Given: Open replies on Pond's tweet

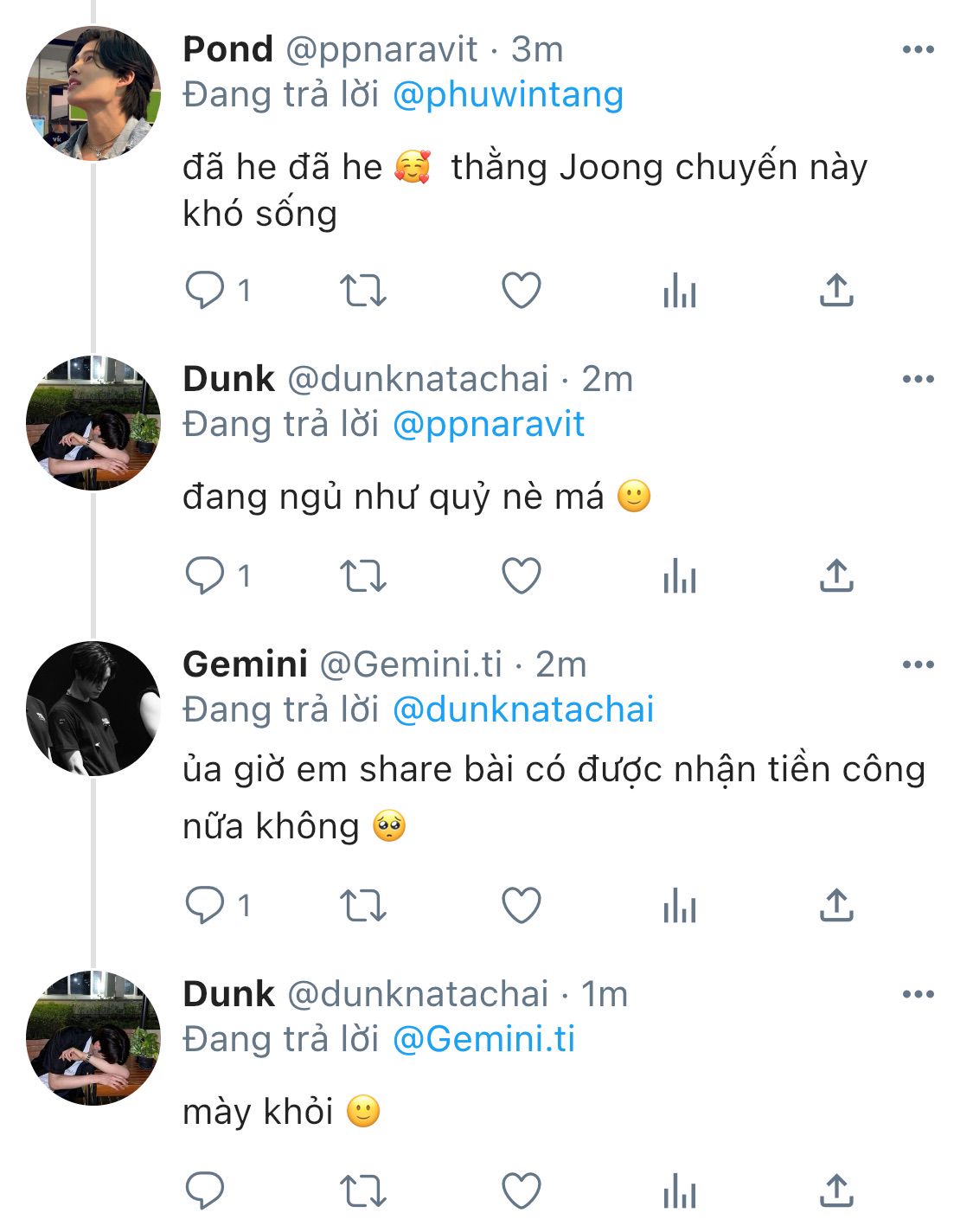Looking at the screenshot, I should 206,291.
